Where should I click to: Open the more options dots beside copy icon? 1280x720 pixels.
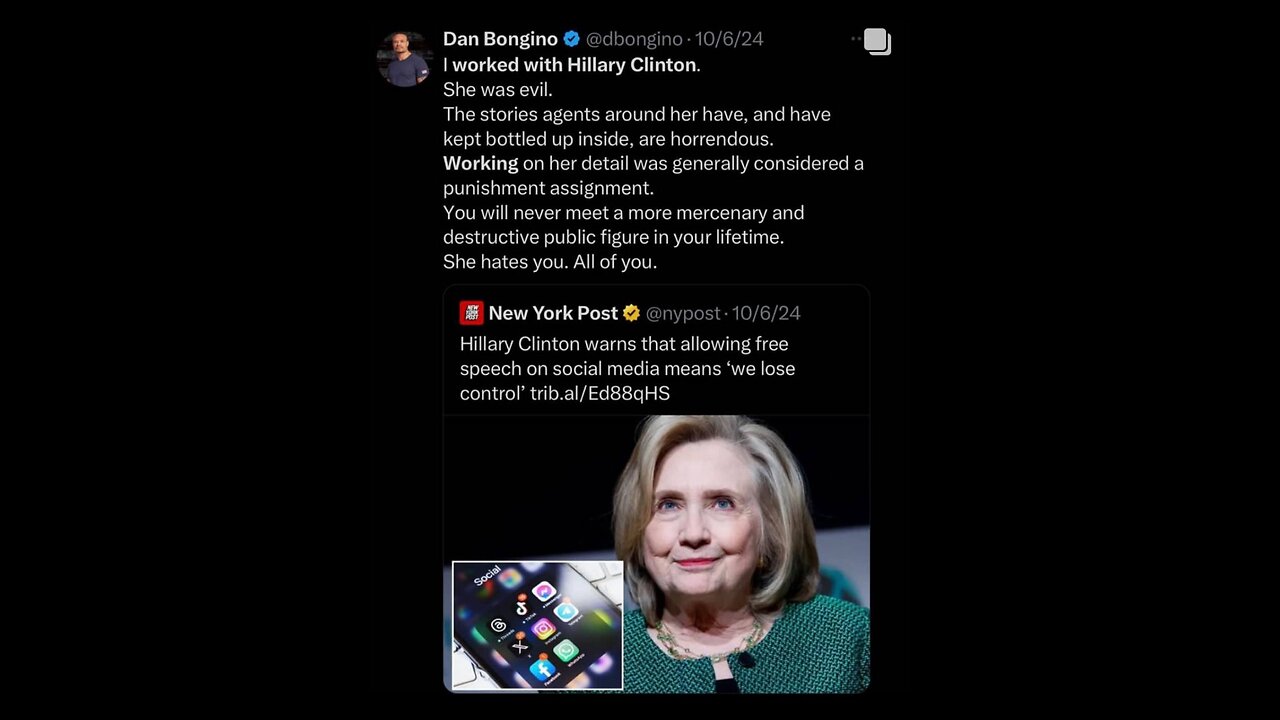click(855, 39)
